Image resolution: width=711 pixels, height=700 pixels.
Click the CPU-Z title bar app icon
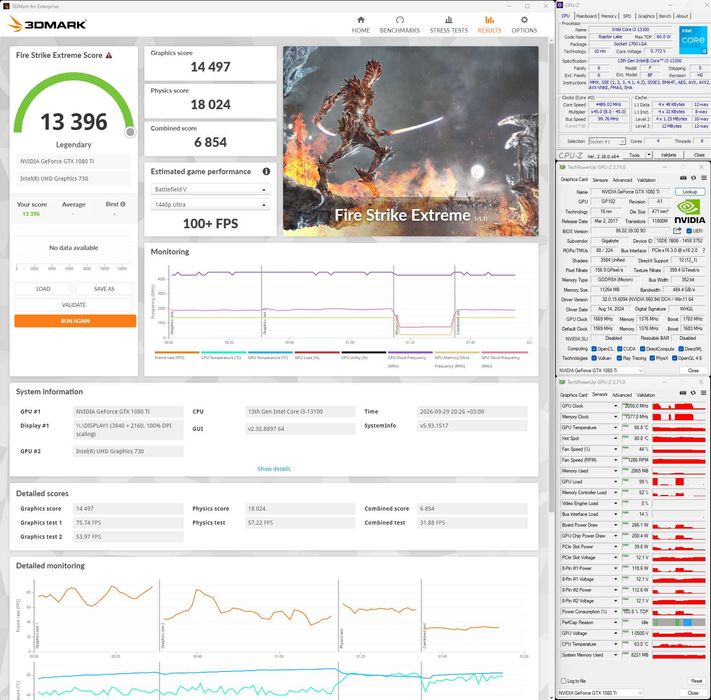(560, 5)
